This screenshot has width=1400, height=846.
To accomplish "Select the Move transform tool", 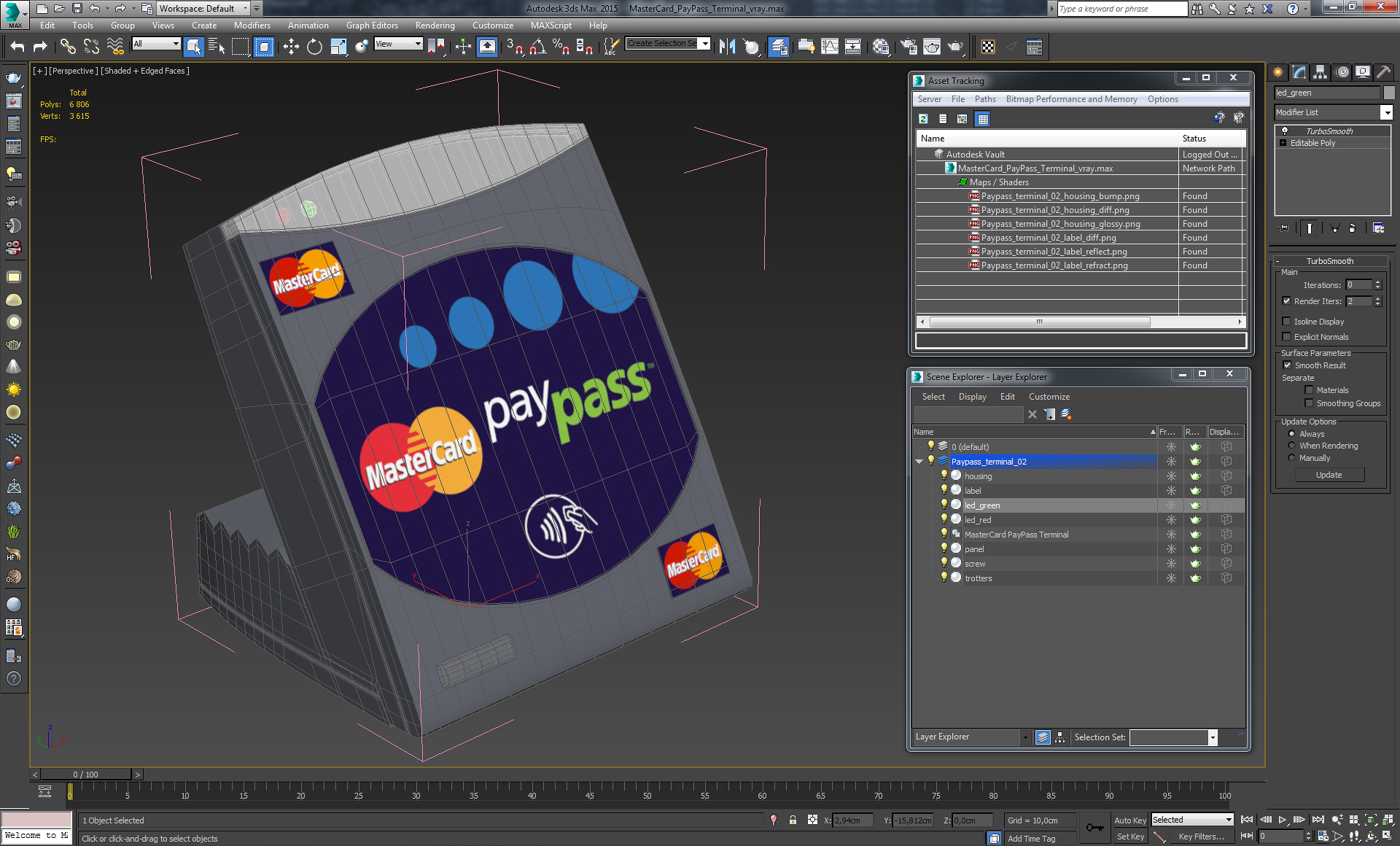I will pos(291,47).
